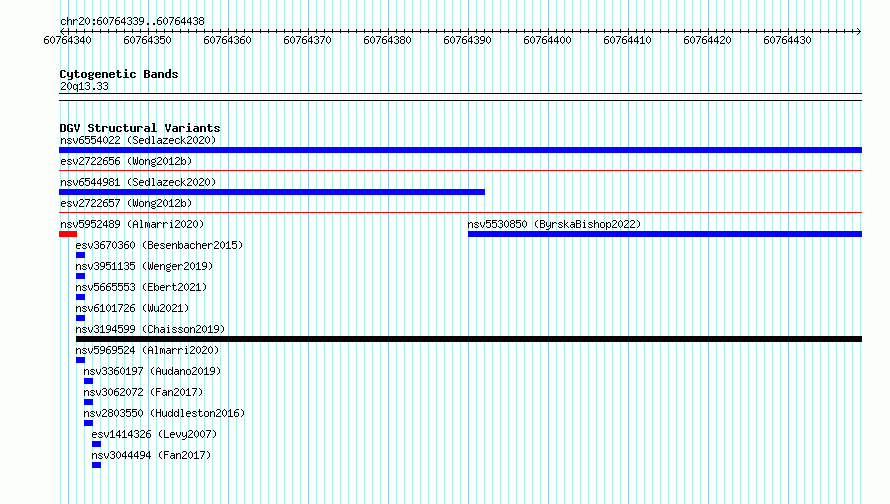This screenshot has height=504, width=890.
Task: Open nsv5665553 (Ebert2021) variant
Action: [141, 287]
